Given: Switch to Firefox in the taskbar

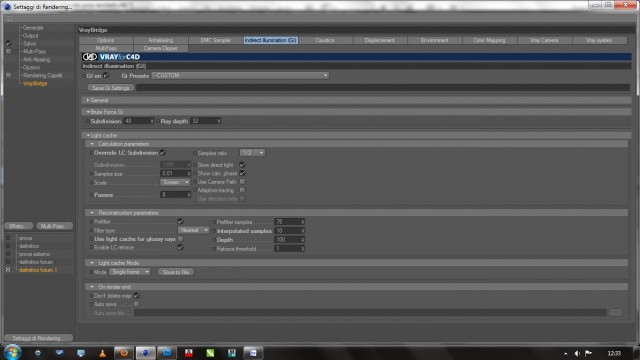Looking at the screenshot, I should [x=124, y=353].
